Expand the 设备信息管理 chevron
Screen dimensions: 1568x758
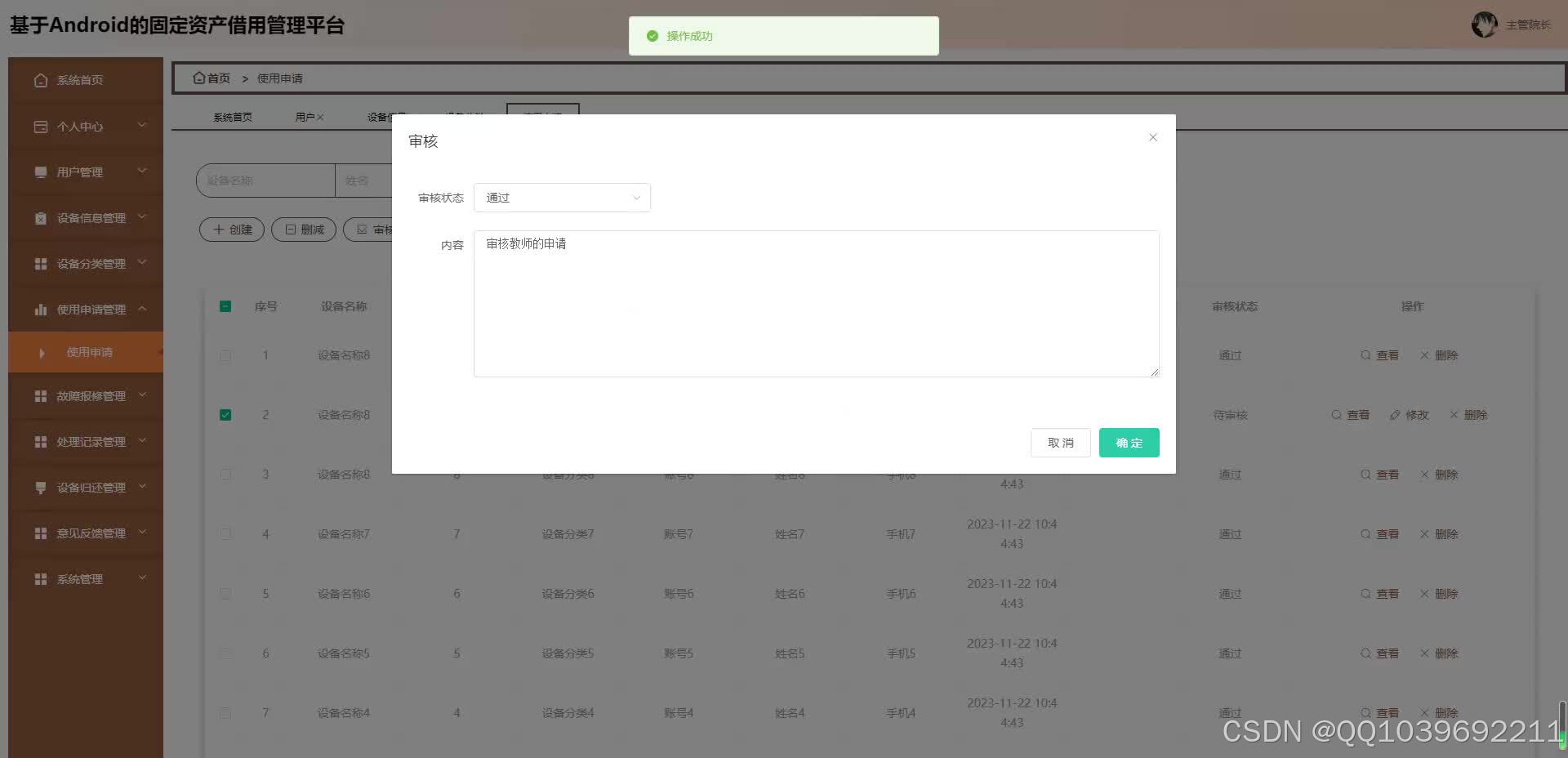(x=142, y=216)
